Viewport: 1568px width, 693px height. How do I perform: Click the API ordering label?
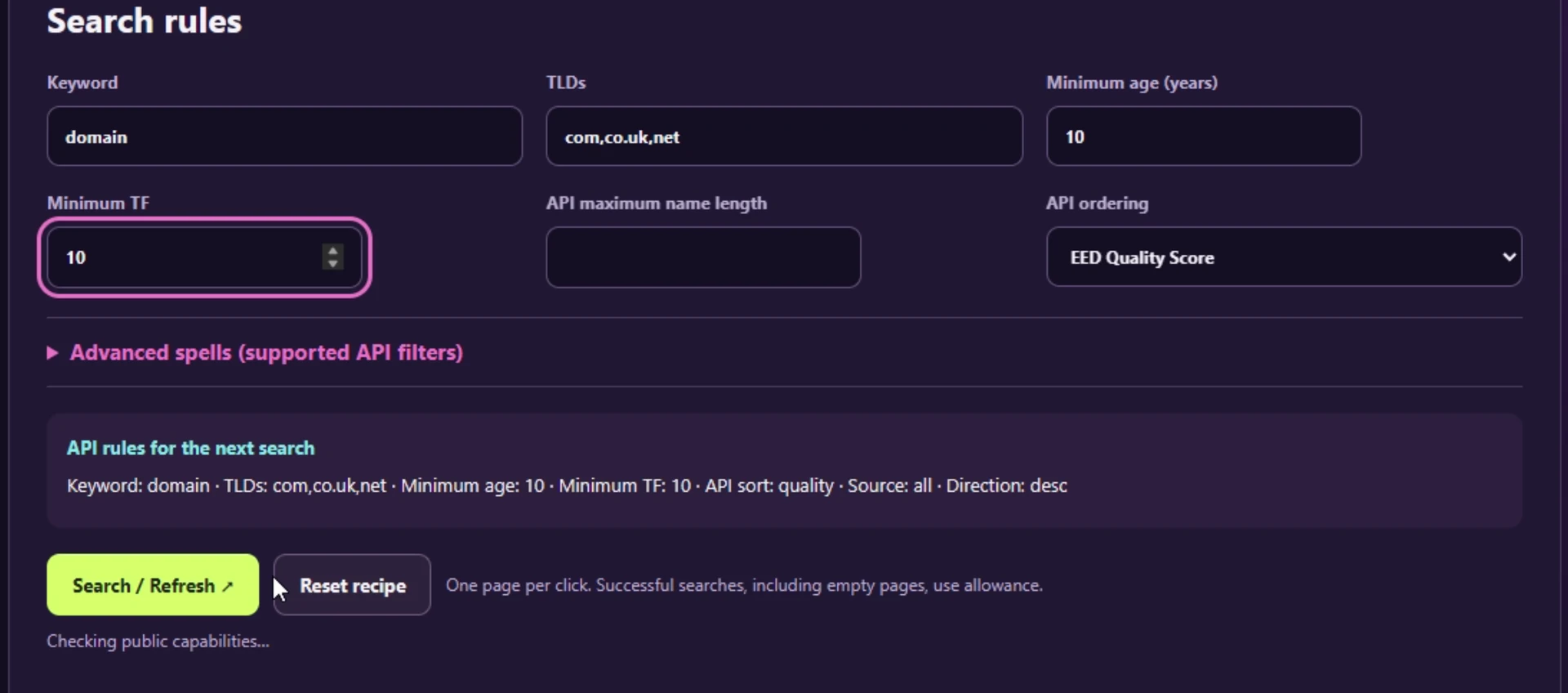(1097, 203)
